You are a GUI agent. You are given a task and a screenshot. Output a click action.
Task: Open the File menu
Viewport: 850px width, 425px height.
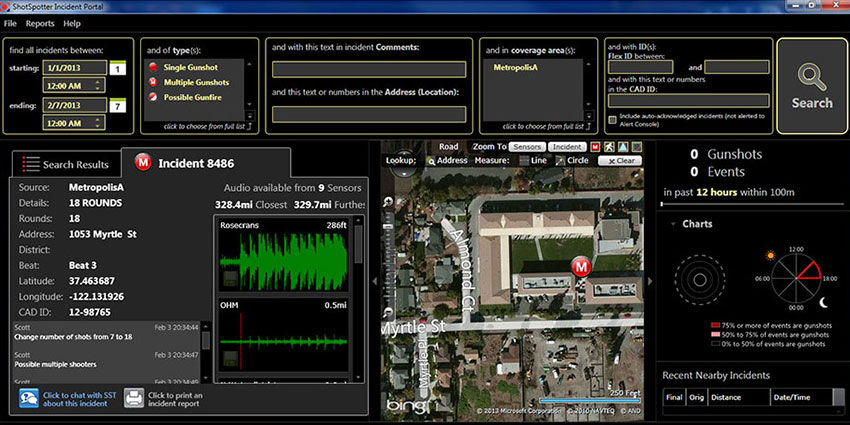click(10, 24)
